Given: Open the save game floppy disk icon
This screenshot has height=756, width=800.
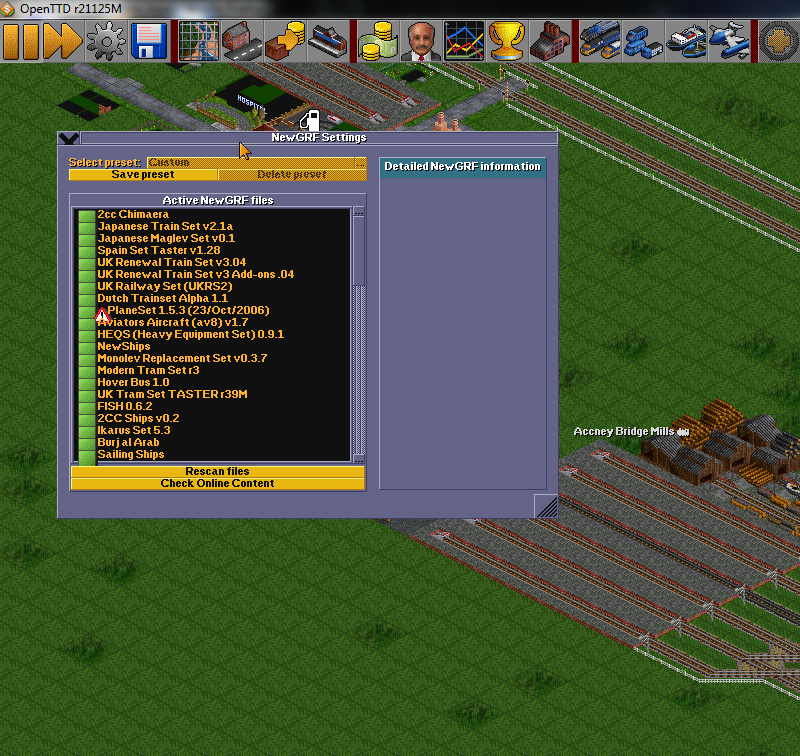Looking at the screenshot, I should pos(148,41).
